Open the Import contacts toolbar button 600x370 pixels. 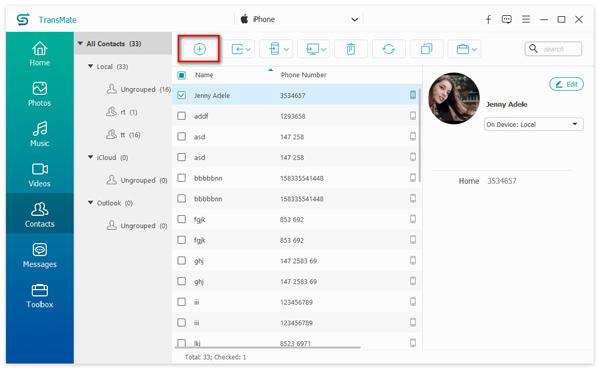pos(241,49)
